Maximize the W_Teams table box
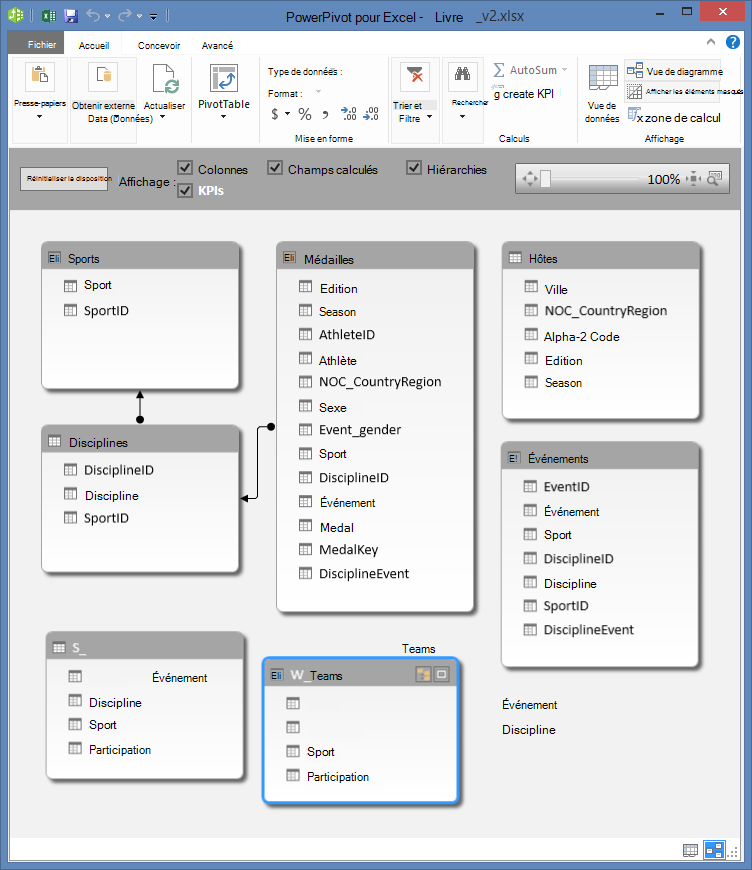 (x=442, y=675)
